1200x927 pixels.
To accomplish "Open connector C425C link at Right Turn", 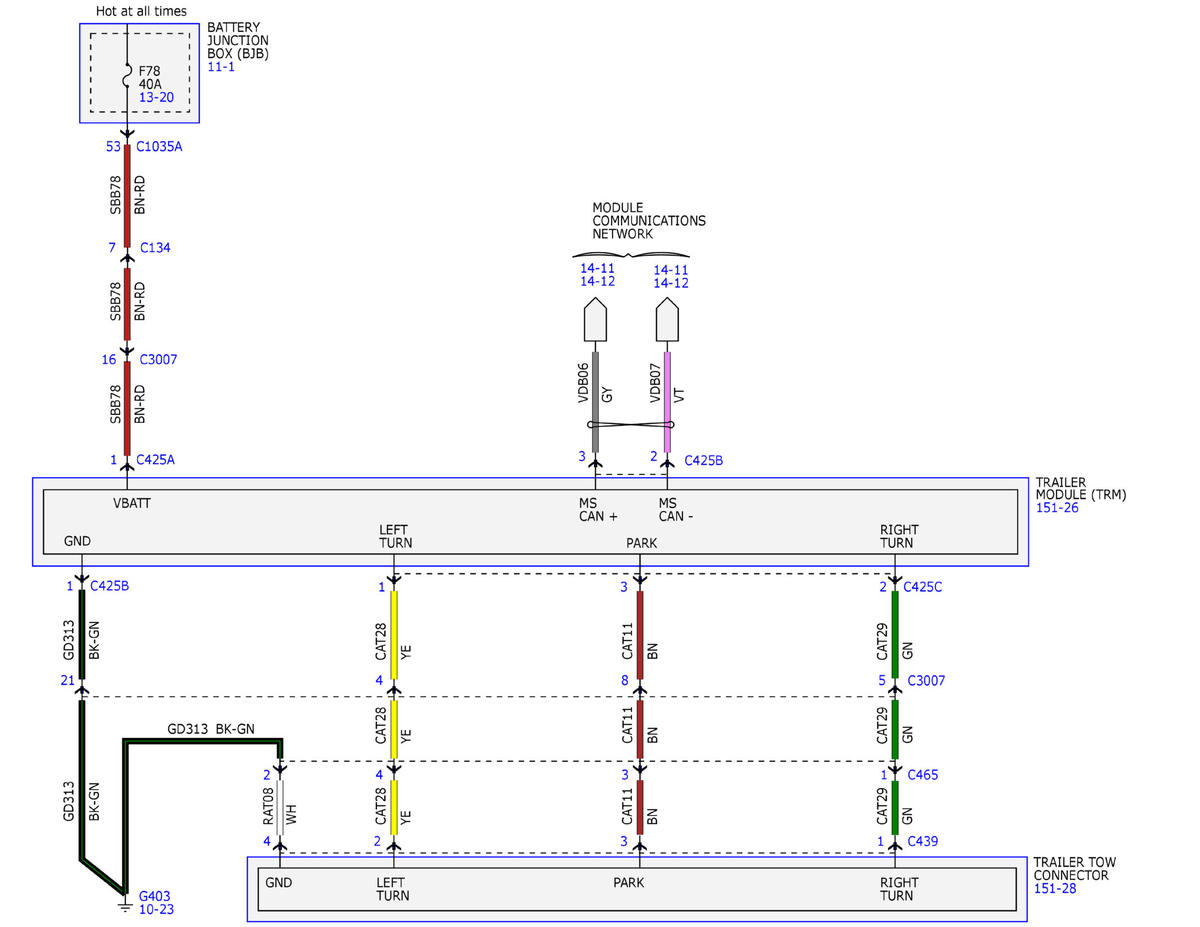I will [922, 587].
